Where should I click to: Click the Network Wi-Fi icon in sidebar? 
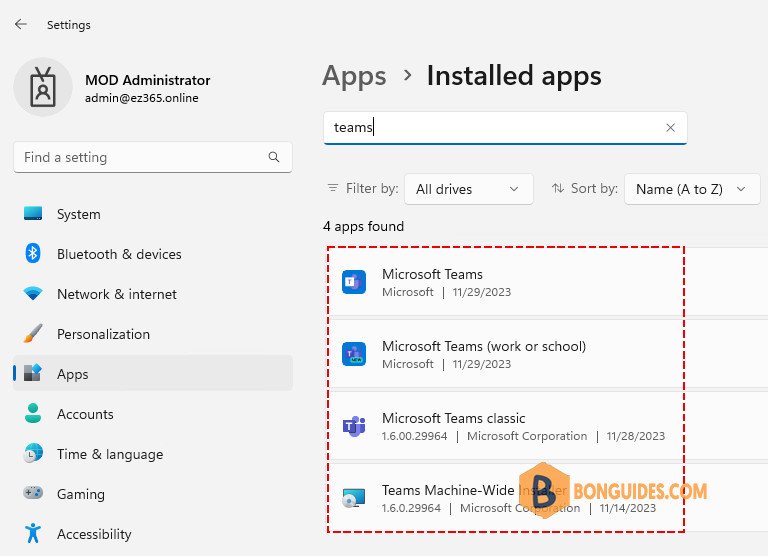click(33, 293)
